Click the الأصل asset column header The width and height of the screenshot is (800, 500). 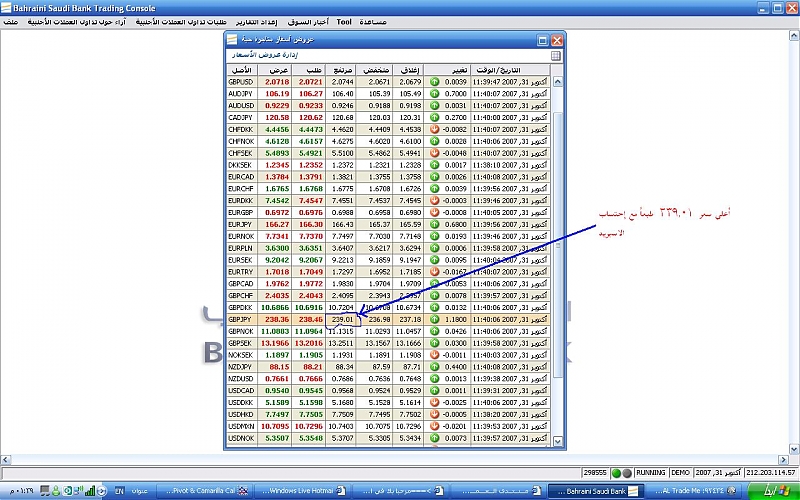point(242,69)
